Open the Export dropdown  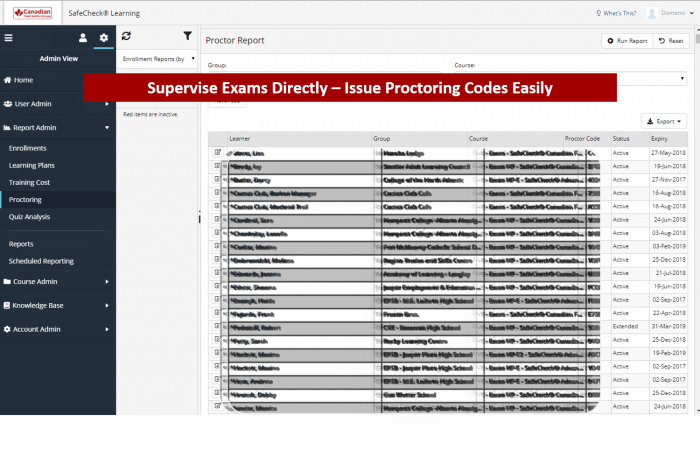click(664, 121)
